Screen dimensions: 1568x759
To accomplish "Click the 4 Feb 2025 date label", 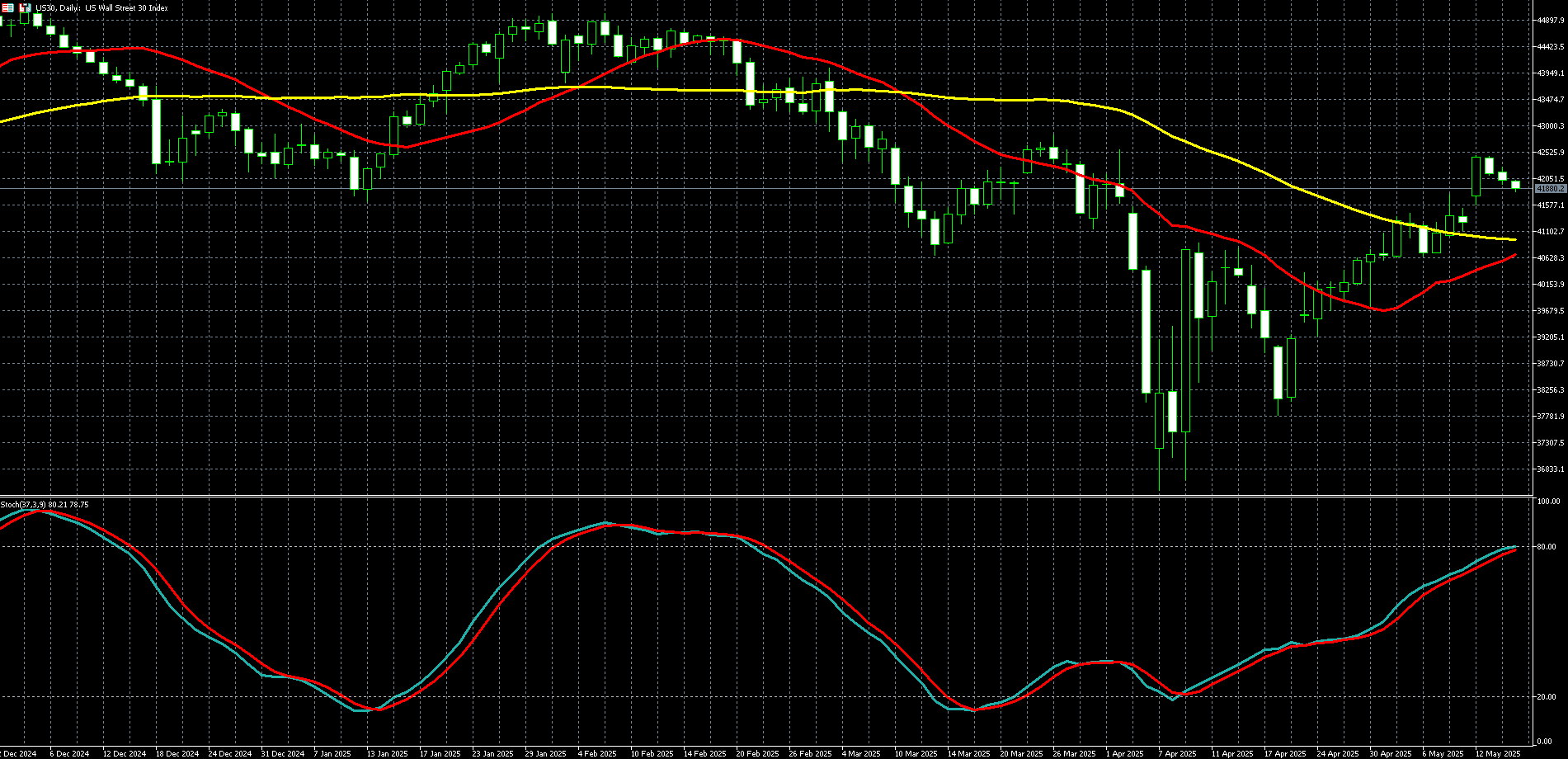I will point(597,753).
